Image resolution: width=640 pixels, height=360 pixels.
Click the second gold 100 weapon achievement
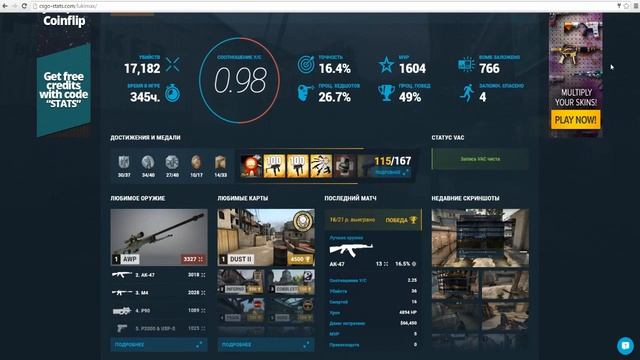(x=298, y=166)
